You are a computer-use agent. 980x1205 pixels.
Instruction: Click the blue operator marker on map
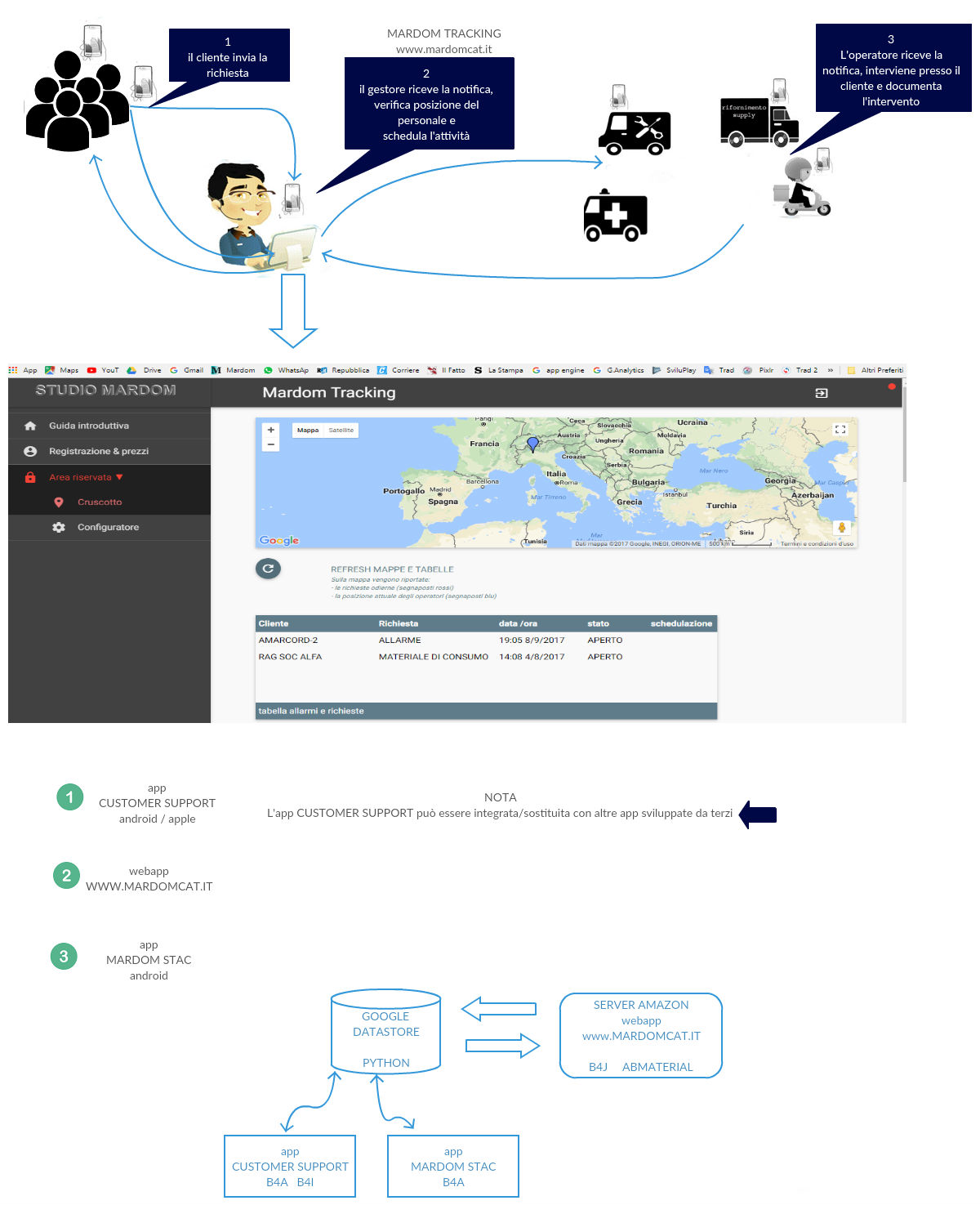click(532, 444)
